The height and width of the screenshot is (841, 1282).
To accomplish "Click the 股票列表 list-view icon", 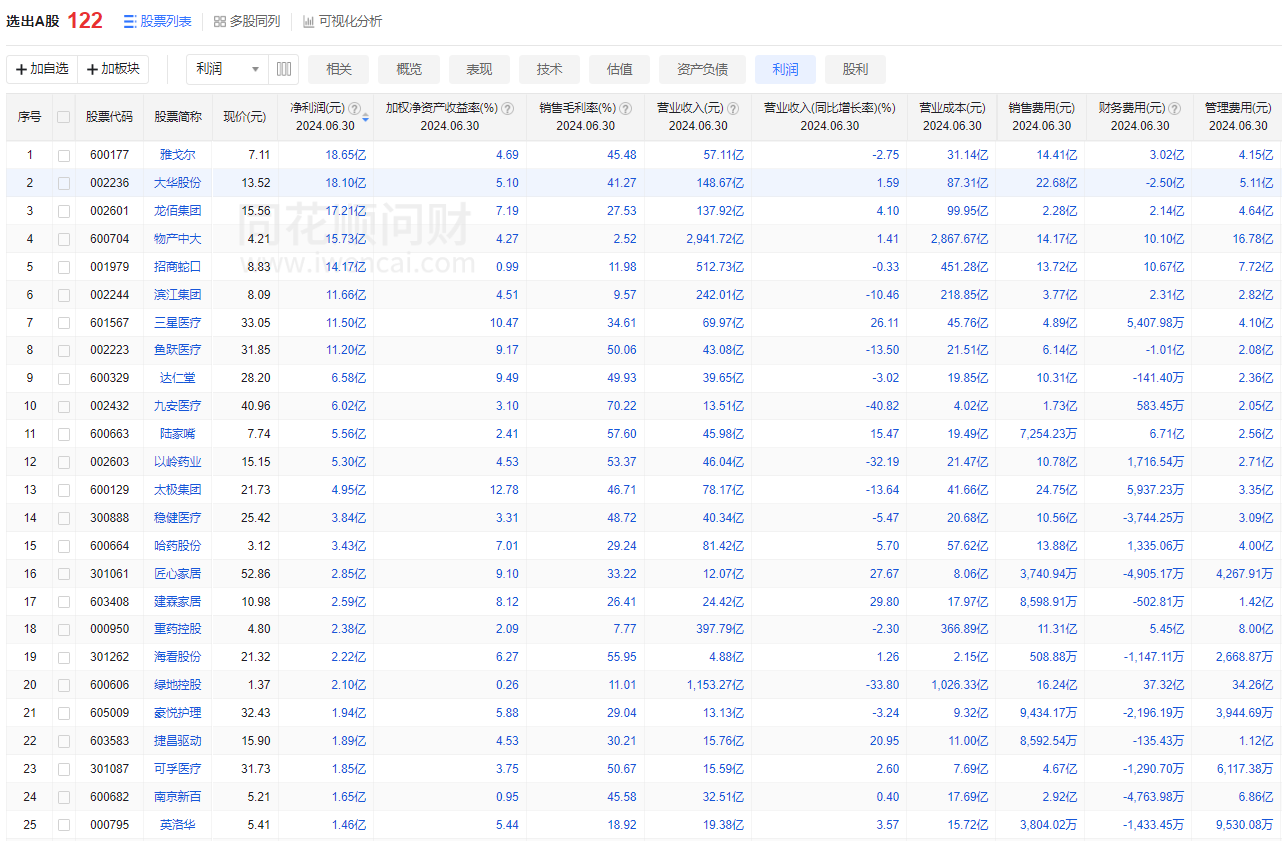I will (130, 21).
